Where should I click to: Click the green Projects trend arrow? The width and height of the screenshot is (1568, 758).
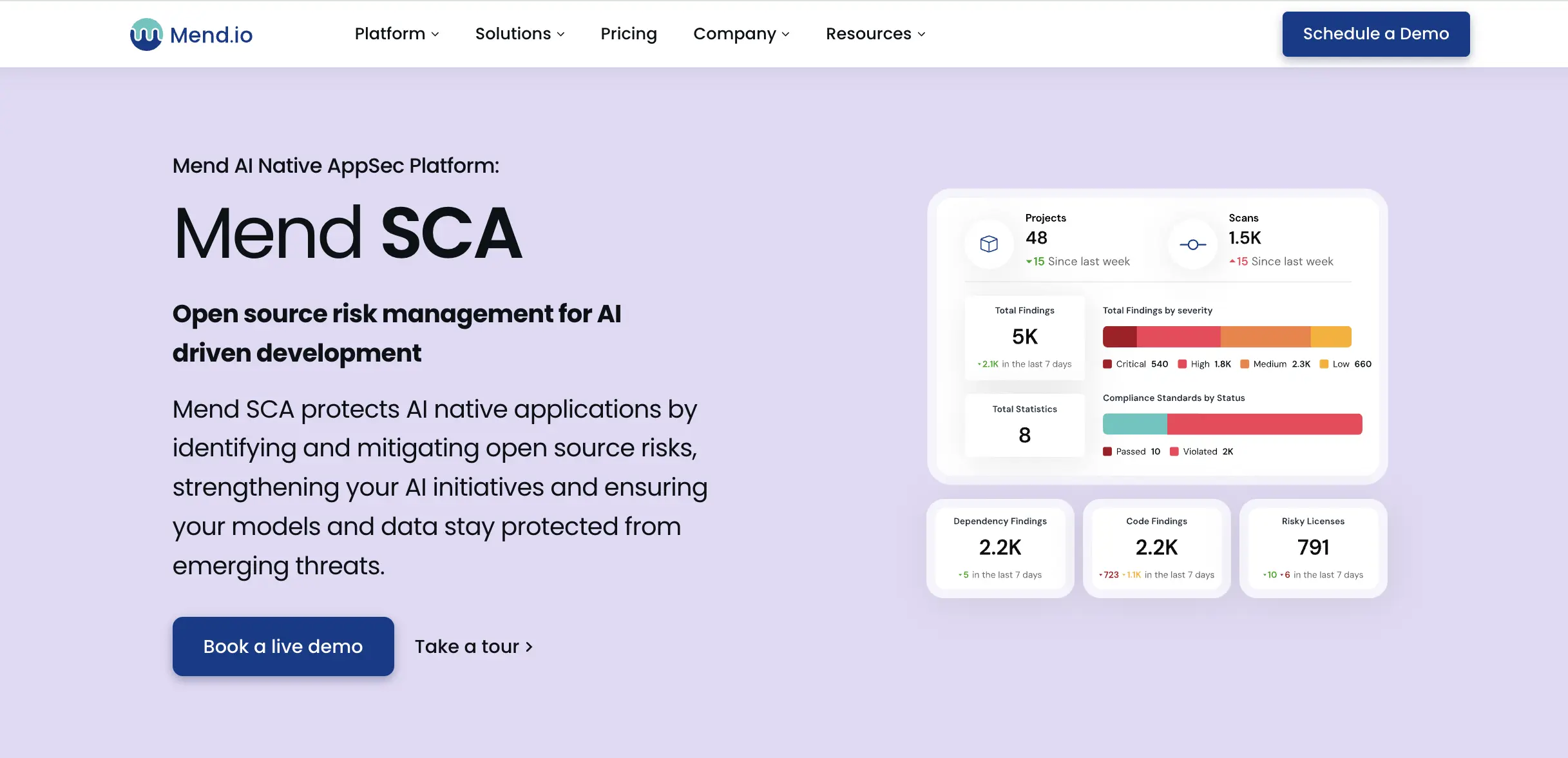point(1031,261)
